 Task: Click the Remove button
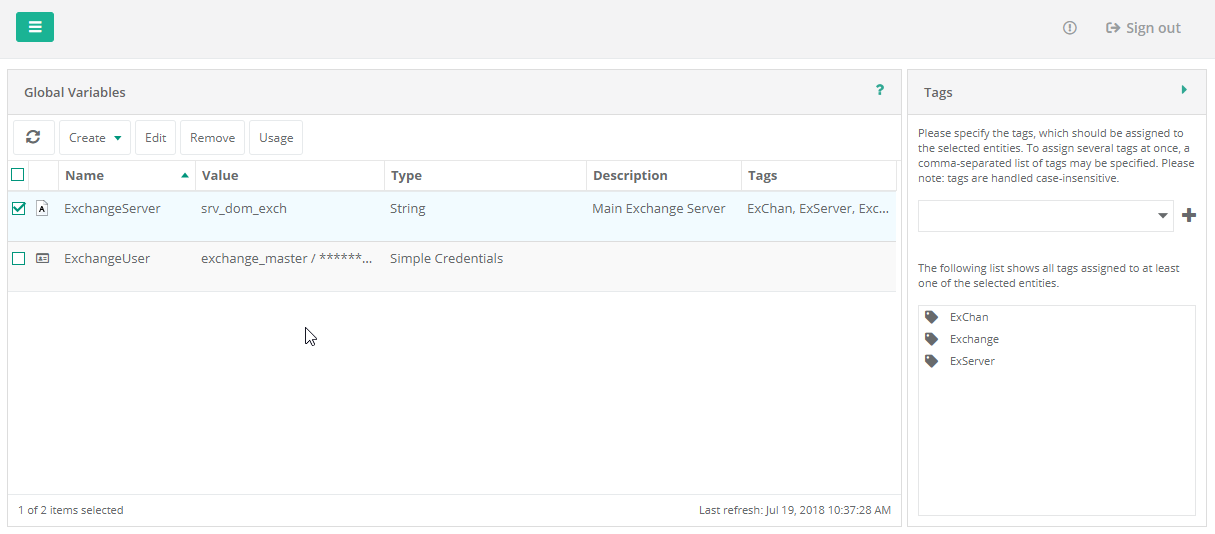(212, 138)
